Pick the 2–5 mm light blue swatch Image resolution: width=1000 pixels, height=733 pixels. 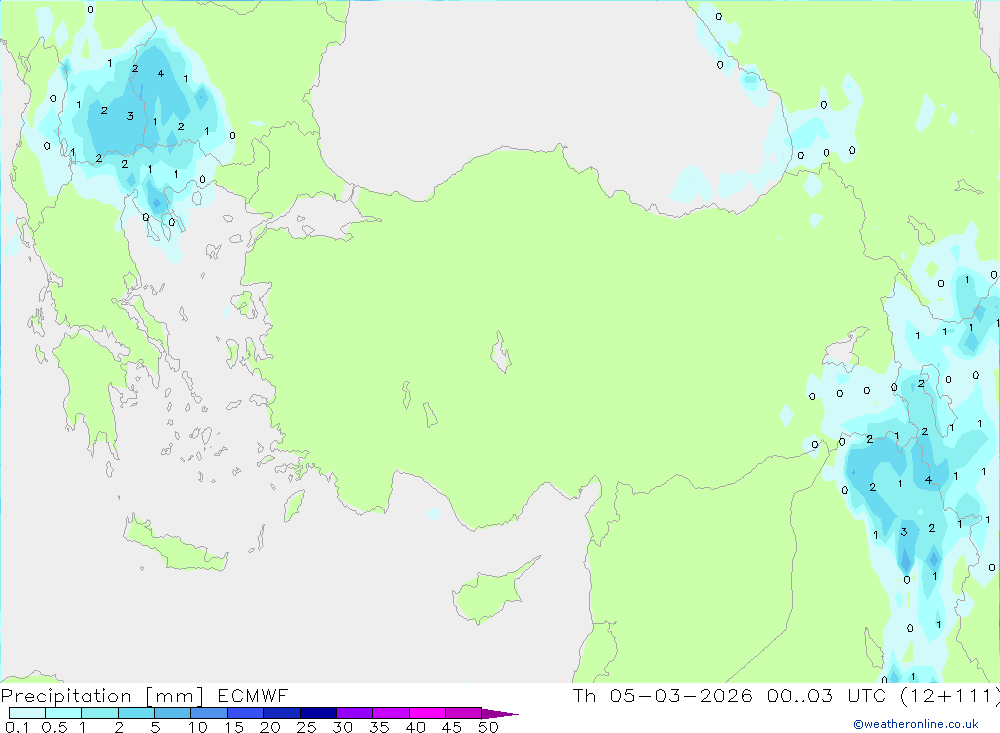pyautogui.click(x=136, y=713)
